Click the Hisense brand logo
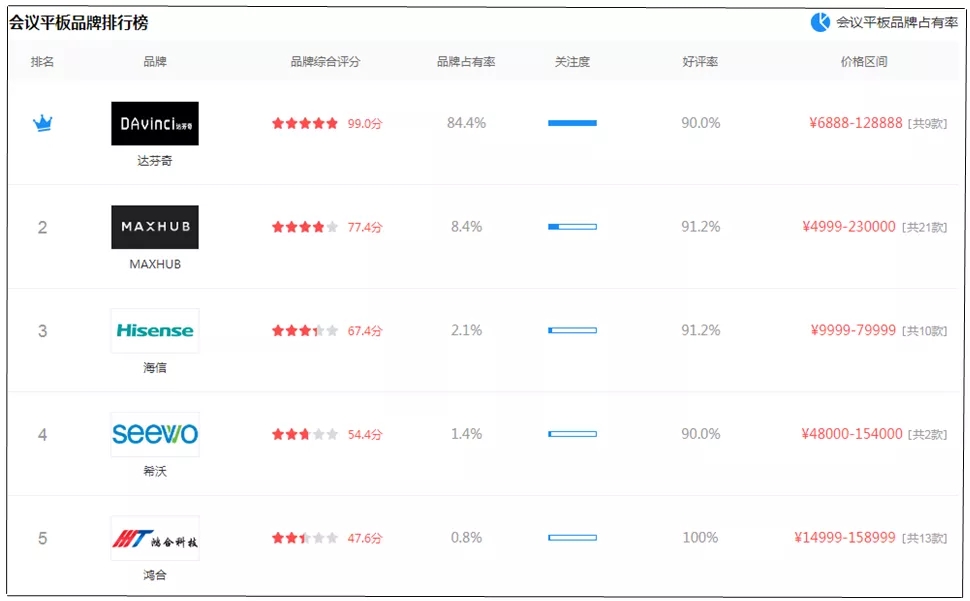This screenshot has height=601, width=970. [x=155, y=330]
